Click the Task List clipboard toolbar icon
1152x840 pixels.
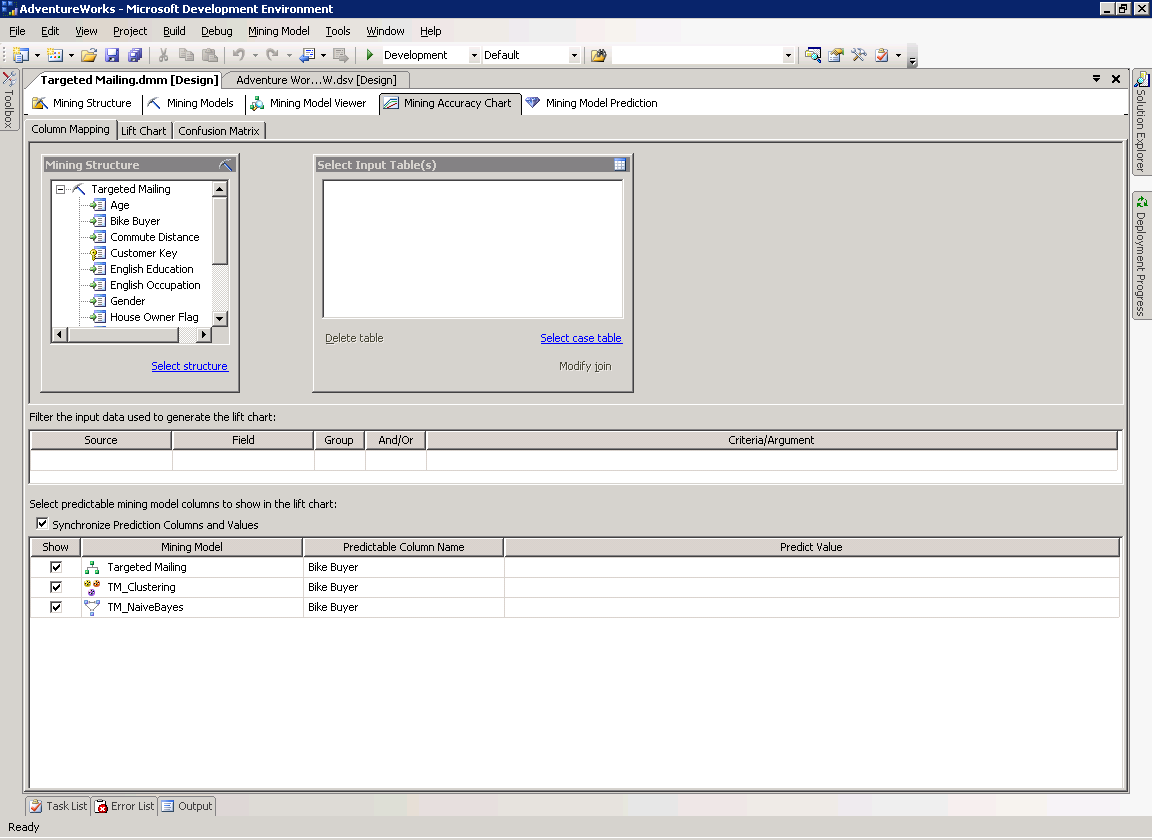point(882,55)
